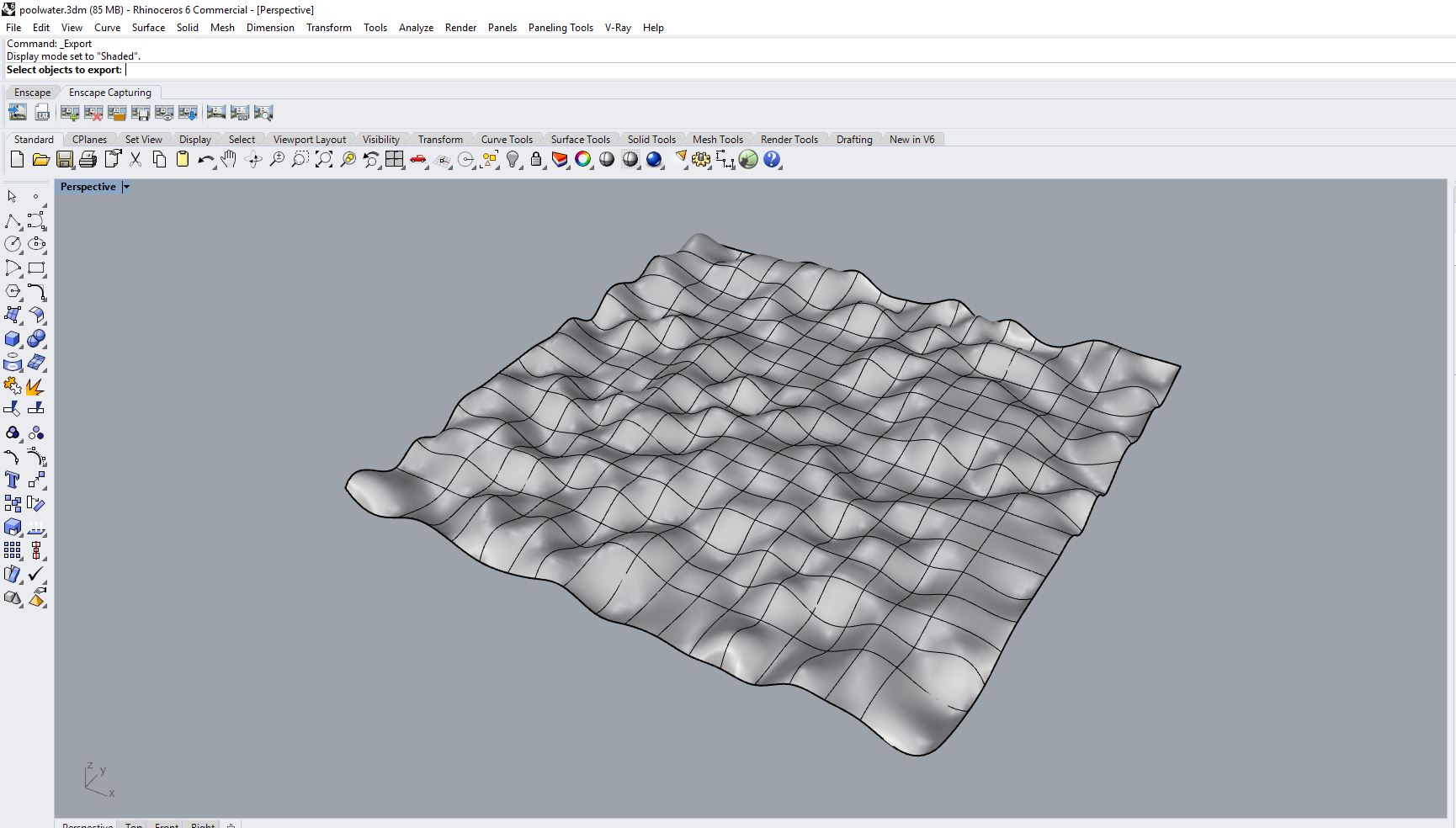Select the Box solid tool

(x=13, y=338)
